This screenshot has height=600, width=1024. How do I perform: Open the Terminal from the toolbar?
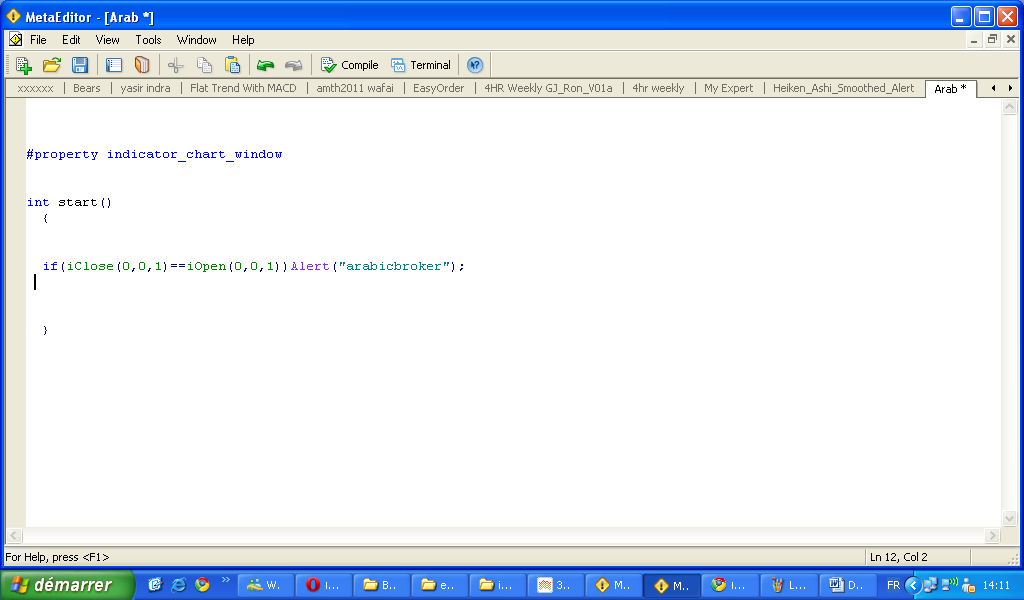421,65
